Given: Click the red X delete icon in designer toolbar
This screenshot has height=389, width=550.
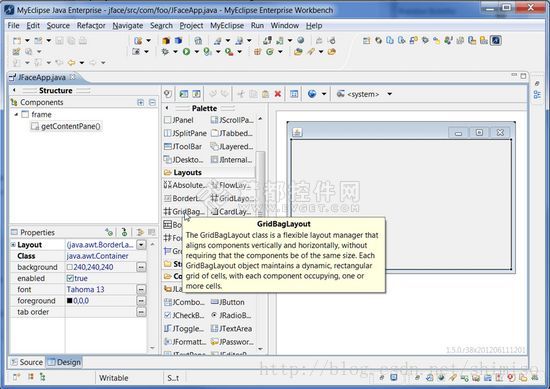Looking at the screenshot, I should (x=278, y=94).
